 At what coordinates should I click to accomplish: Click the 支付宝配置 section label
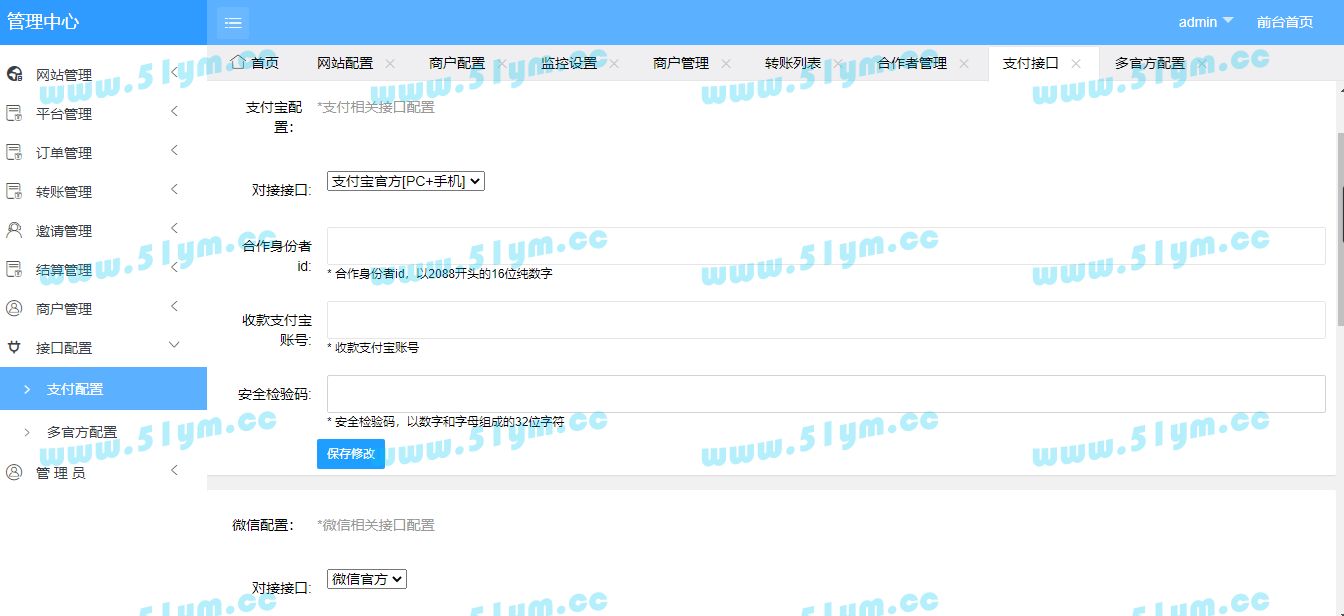click(x=276, y=117)
